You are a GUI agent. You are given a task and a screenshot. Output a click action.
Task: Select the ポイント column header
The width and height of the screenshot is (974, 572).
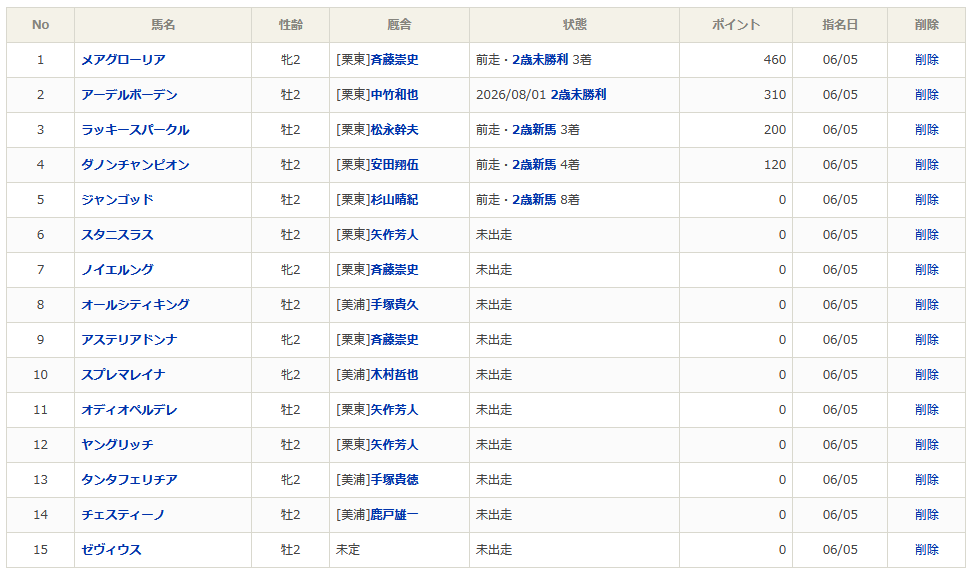tap(736, 25)
